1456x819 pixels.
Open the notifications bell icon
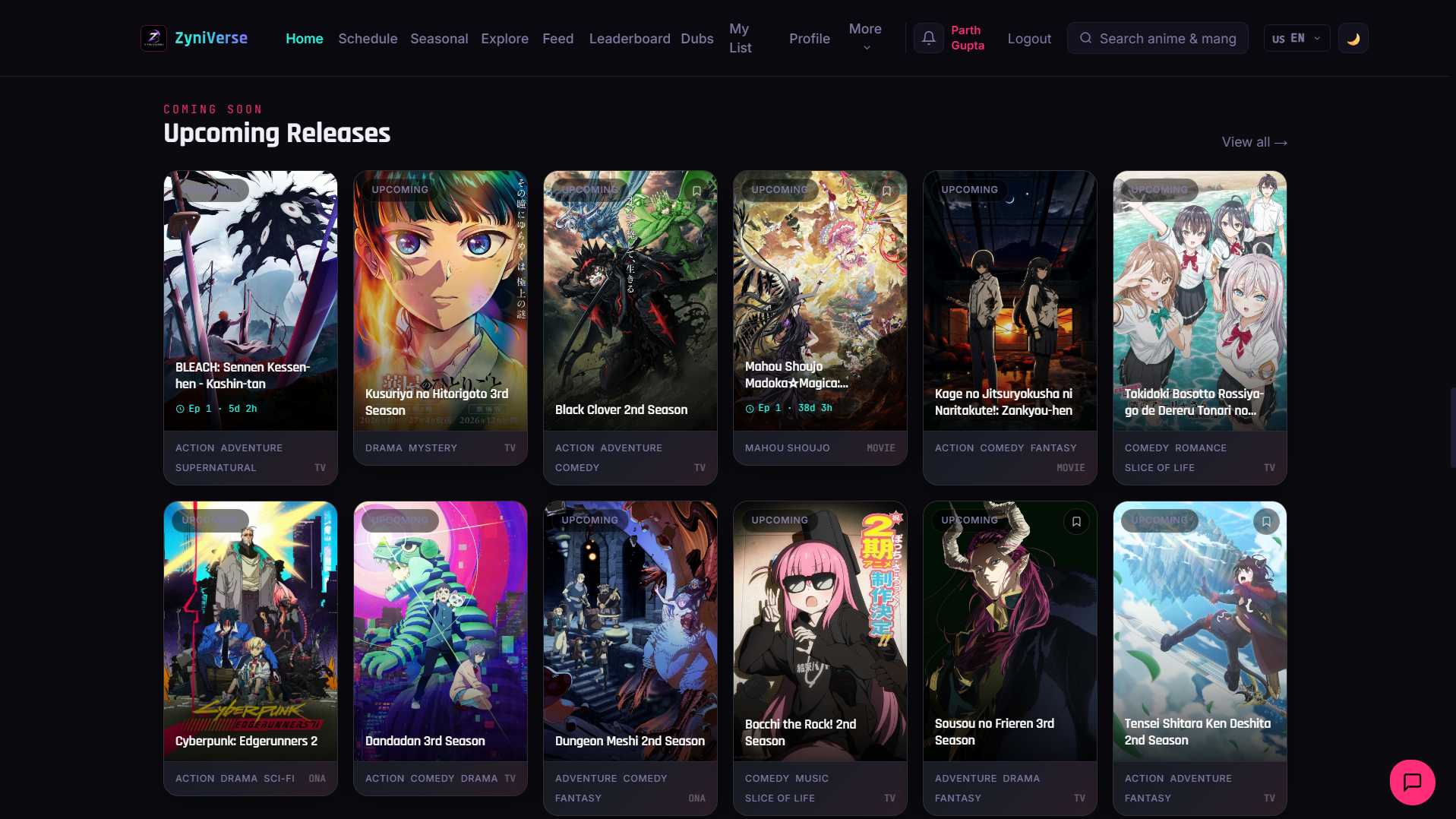pyautogui.click(x=928, y=38)
